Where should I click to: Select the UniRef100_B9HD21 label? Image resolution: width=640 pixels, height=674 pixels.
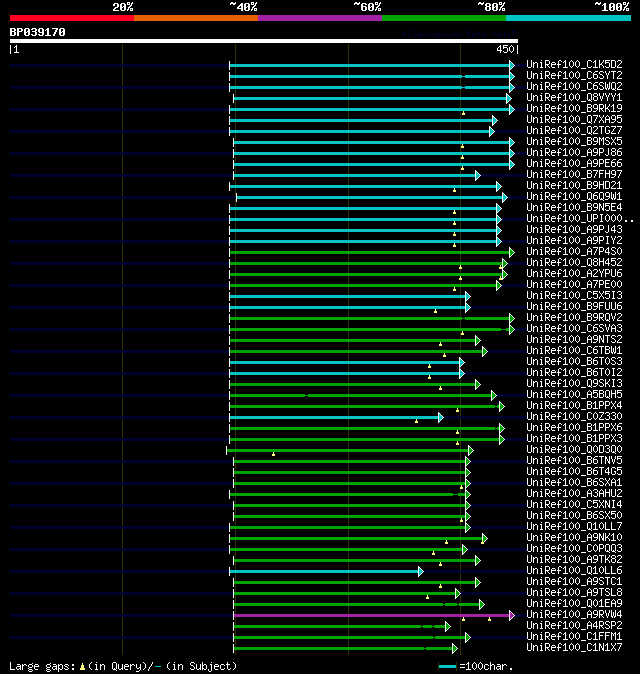point(574,186)
